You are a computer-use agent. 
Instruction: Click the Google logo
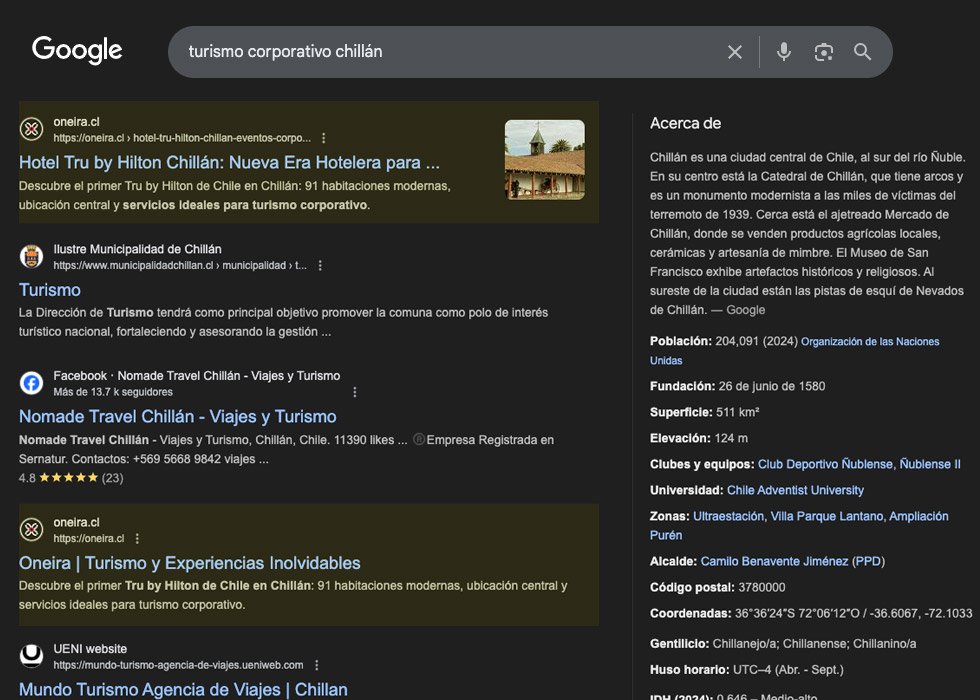[77, 50]
